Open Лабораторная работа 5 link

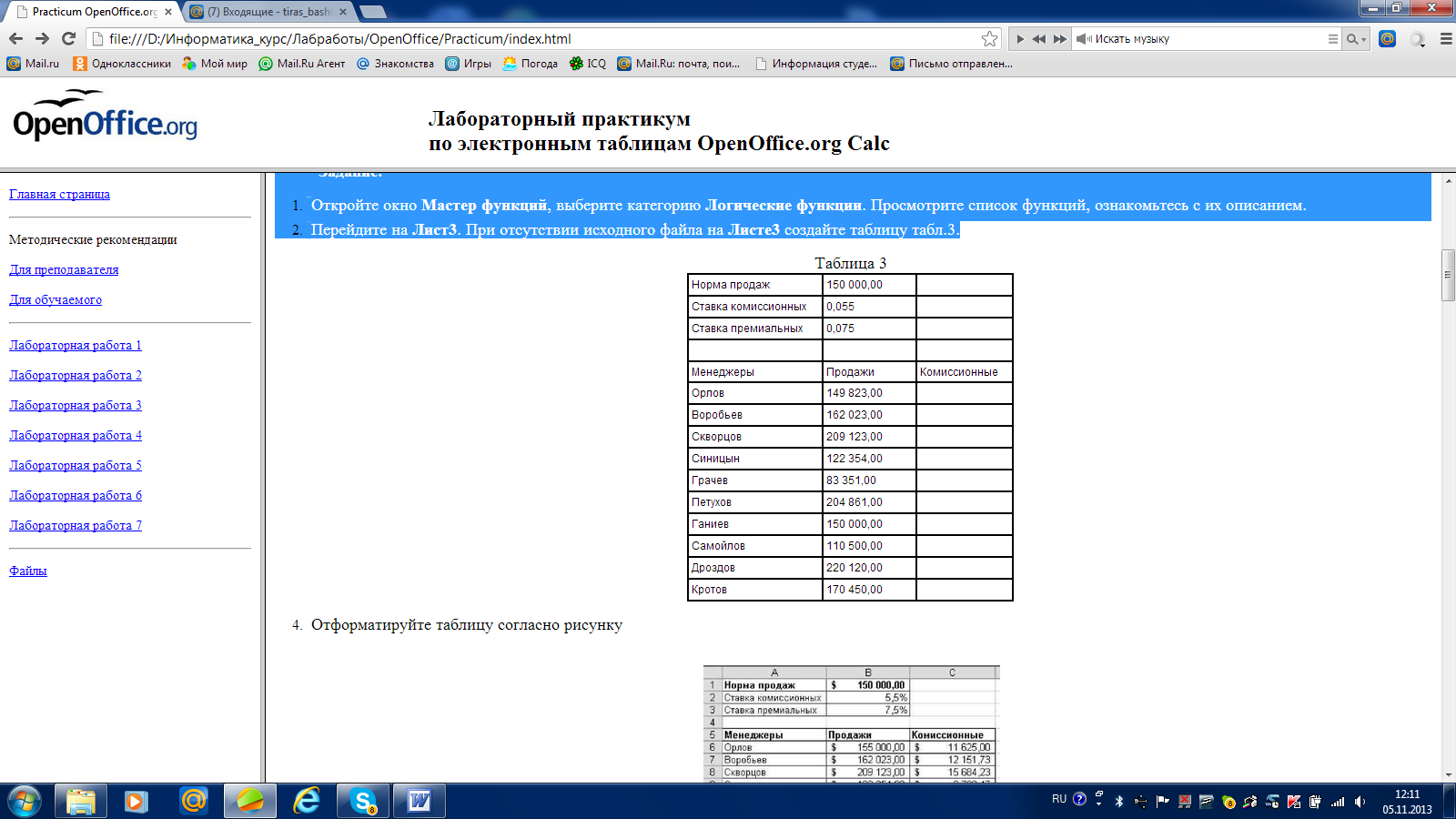76,465
